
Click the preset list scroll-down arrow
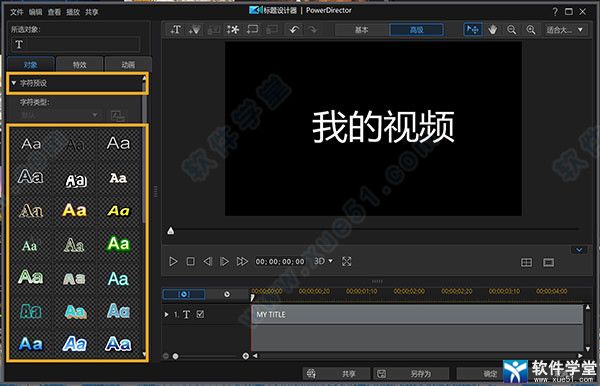pos(144,355)
